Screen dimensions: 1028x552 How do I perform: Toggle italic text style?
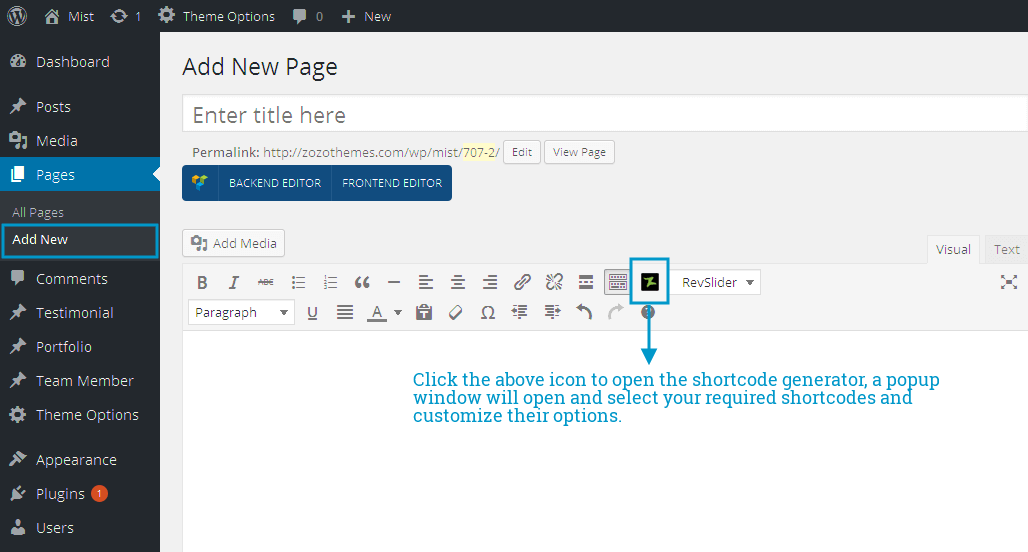234,282
